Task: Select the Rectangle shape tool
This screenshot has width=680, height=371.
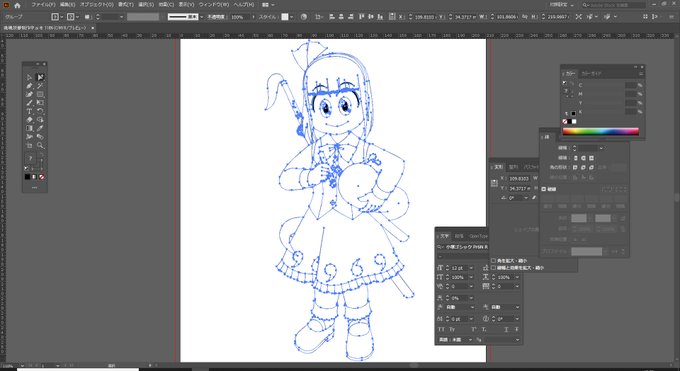Action: click(40, 94)
